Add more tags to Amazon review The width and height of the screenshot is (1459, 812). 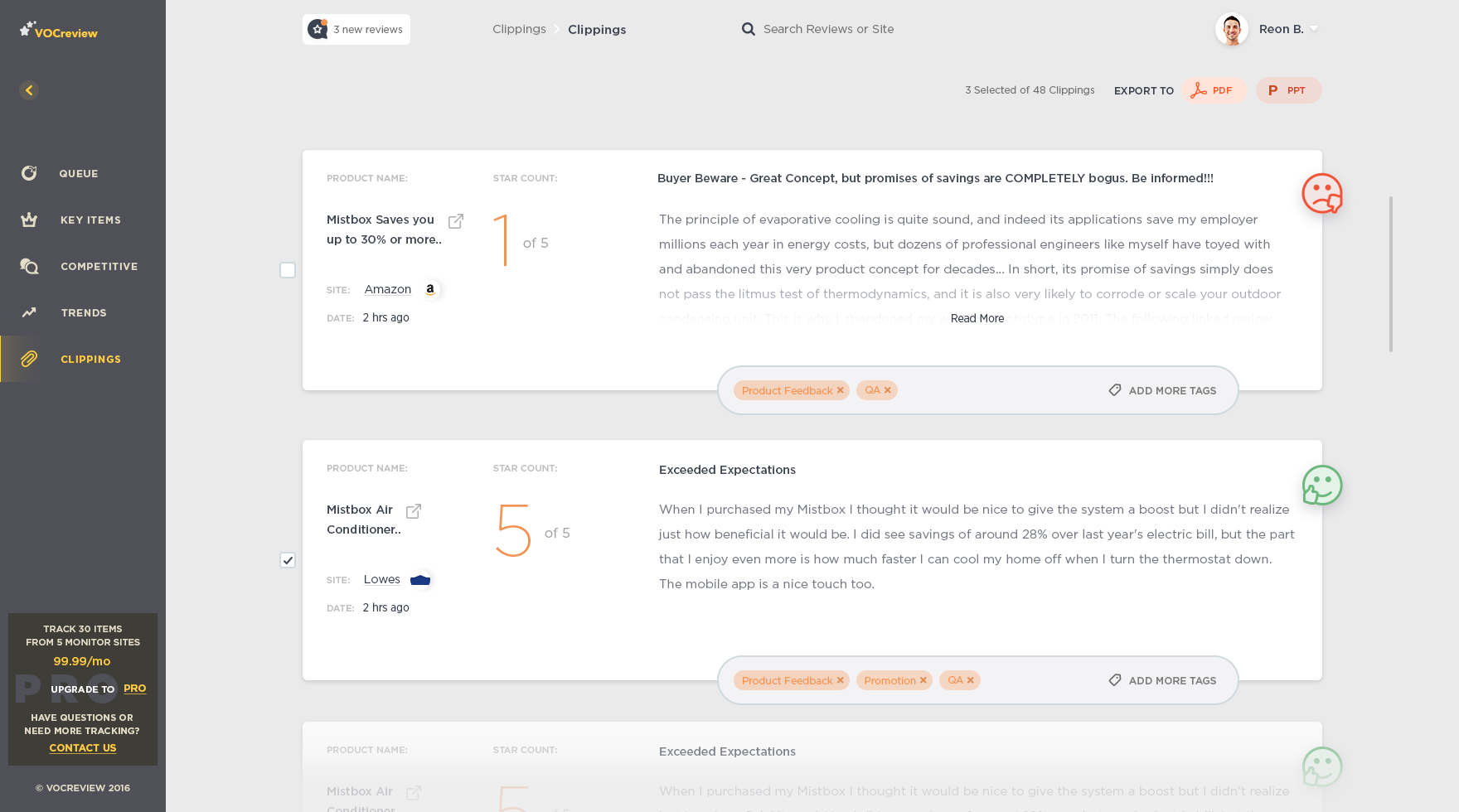coord(1162,390)
